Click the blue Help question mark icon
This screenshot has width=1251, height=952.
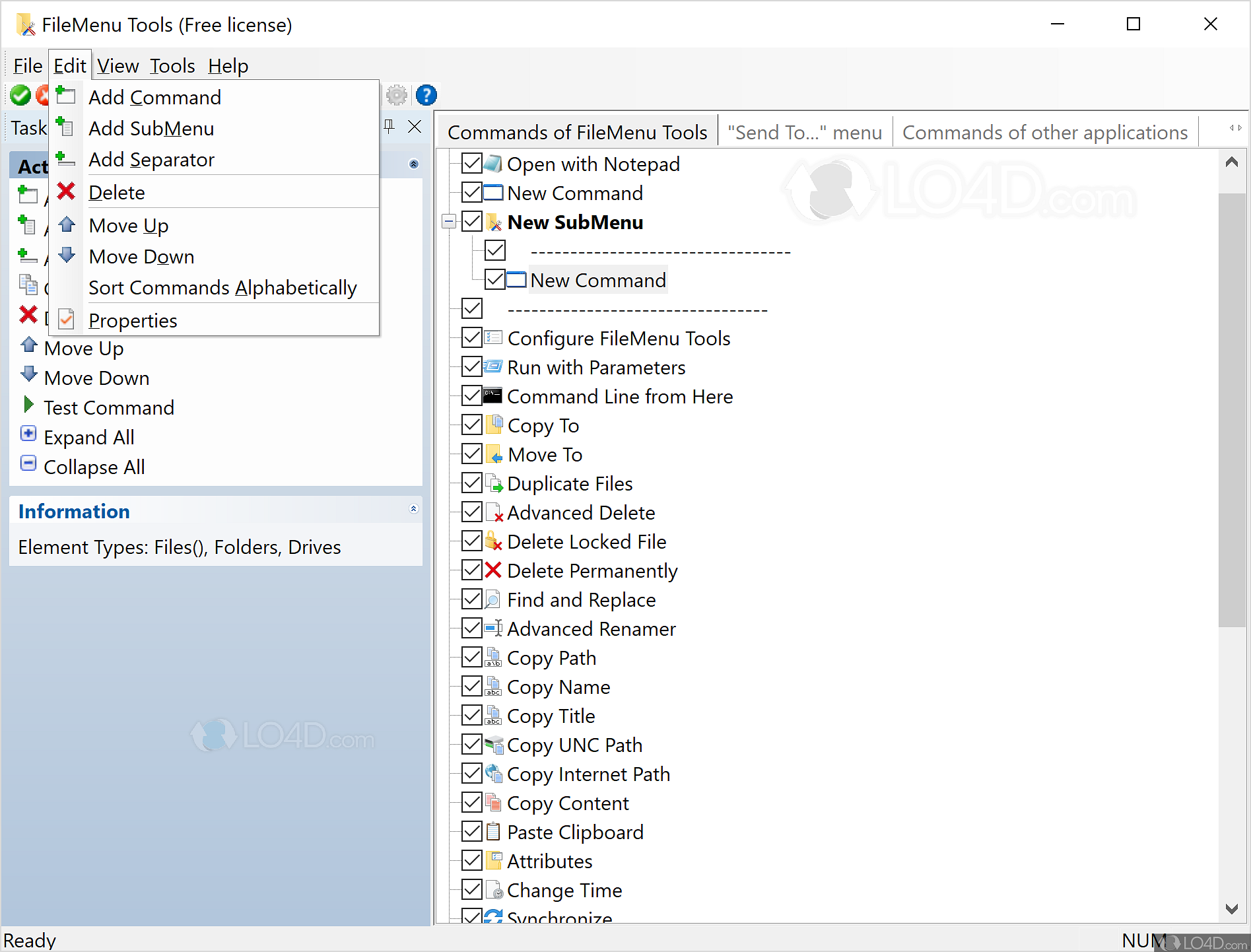point(426,95)
